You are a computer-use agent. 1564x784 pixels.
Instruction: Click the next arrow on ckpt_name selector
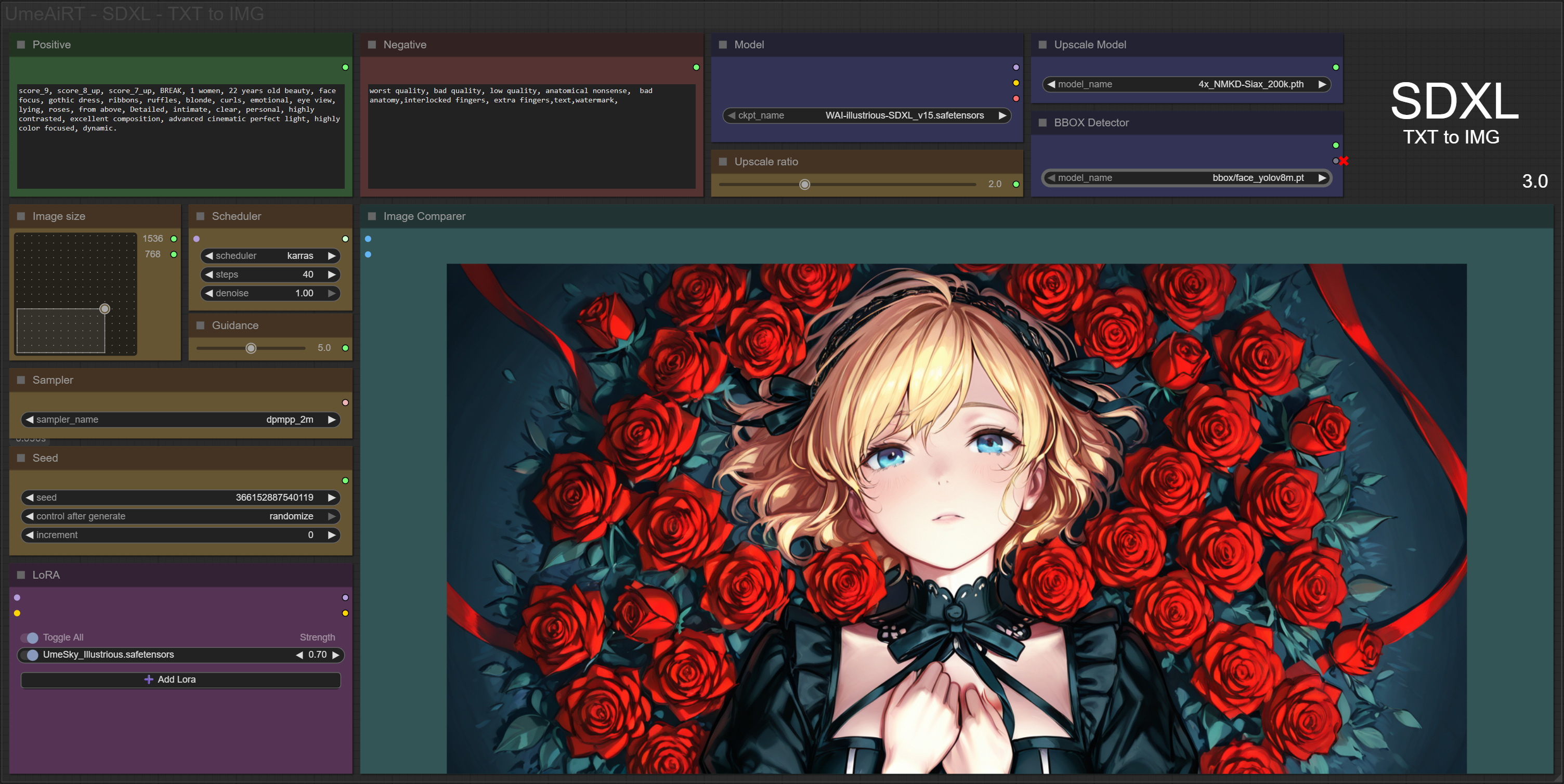[1002, 115]
